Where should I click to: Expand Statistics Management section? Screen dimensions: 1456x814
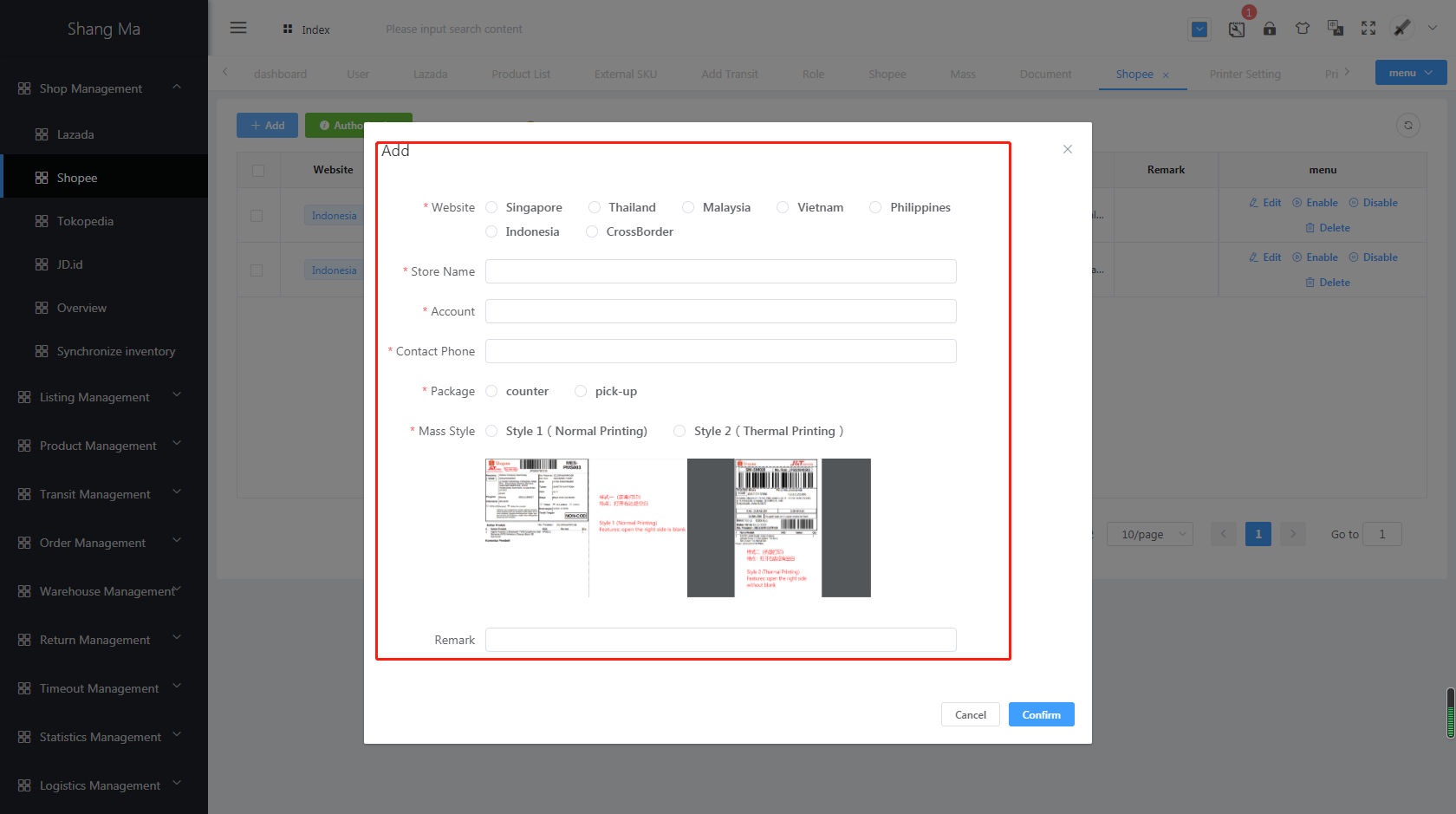[x=177, y=735]
